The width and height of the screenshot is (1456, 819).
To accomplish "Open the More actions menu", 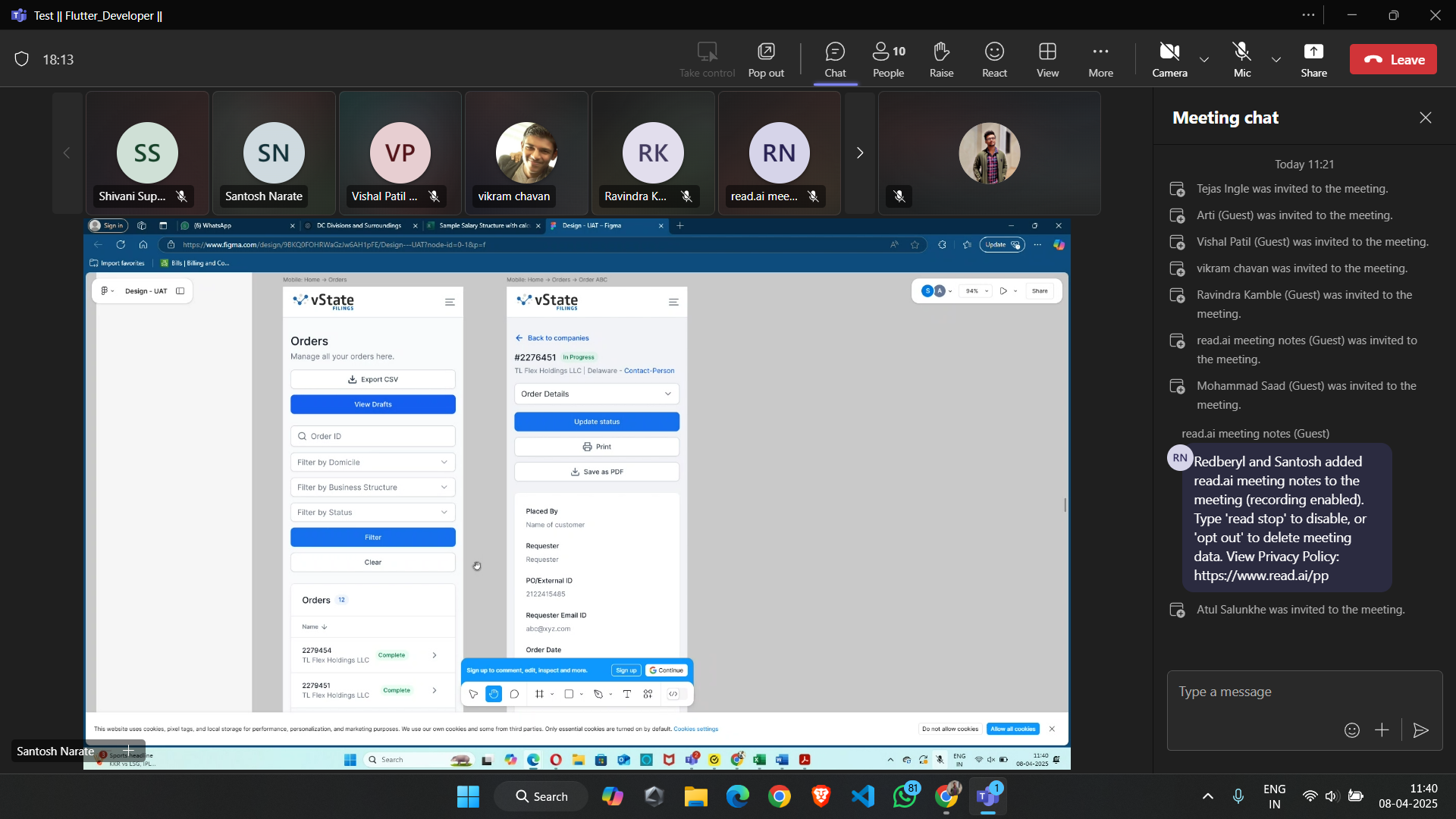I will [1100, 59].
